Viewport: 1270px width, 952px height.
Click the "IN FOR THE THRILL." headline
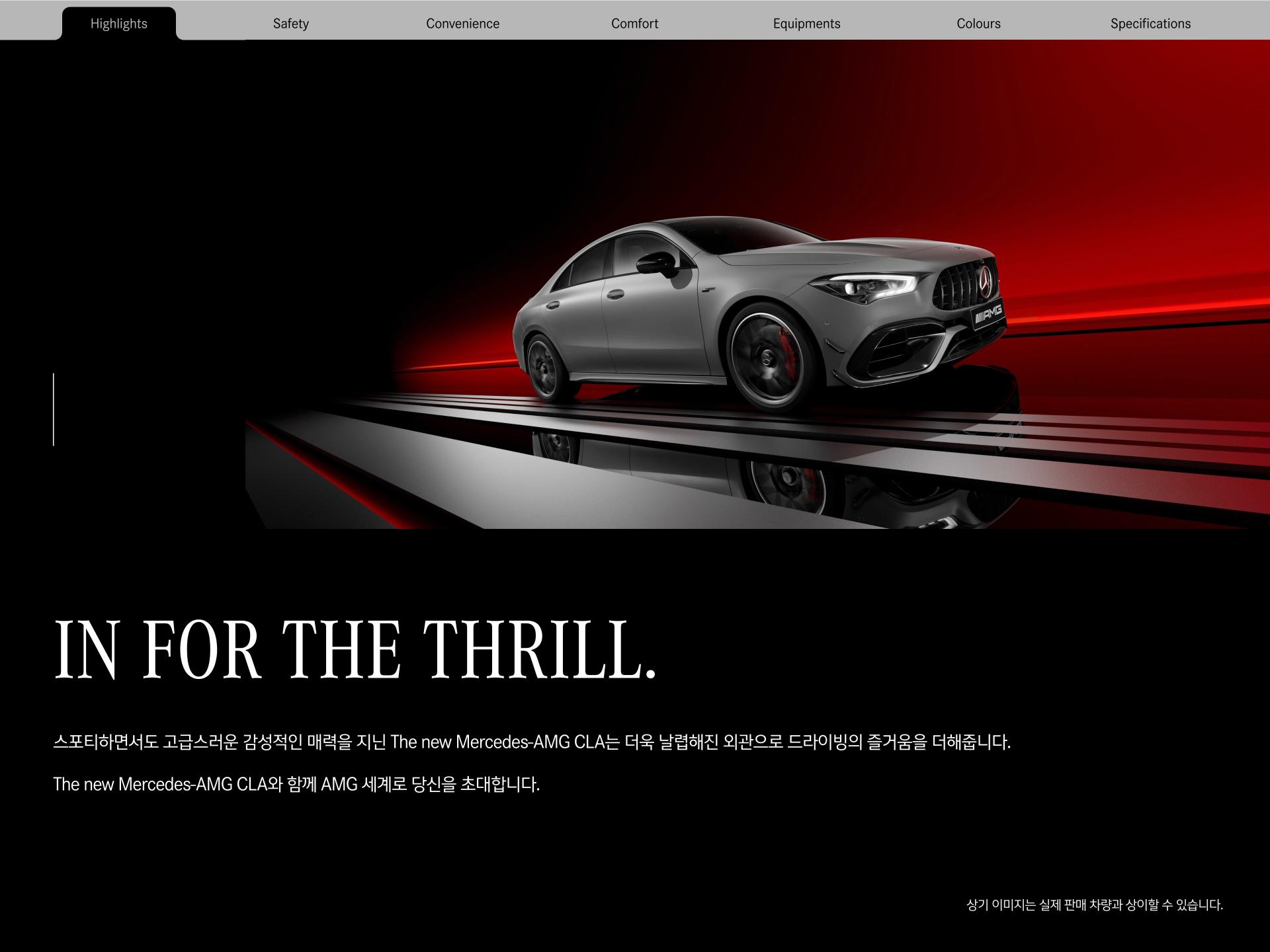[x=355, y=650]
